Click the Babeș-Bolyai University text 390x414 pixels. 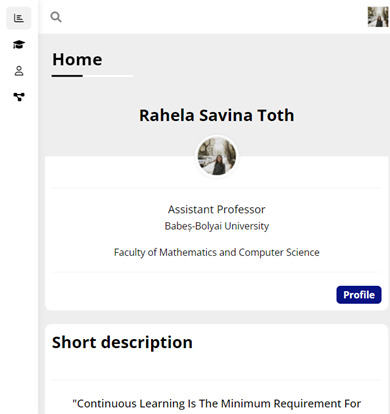pos(217,226)
